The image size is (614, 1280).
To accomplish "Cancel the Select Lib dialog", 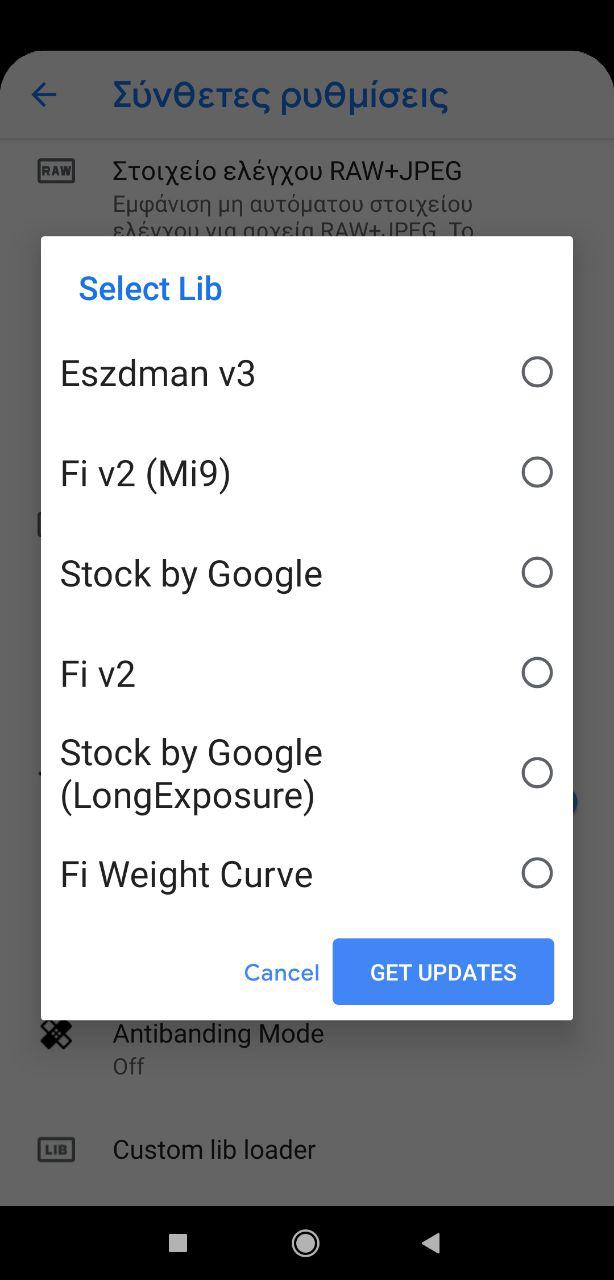I will pos(281,973).
